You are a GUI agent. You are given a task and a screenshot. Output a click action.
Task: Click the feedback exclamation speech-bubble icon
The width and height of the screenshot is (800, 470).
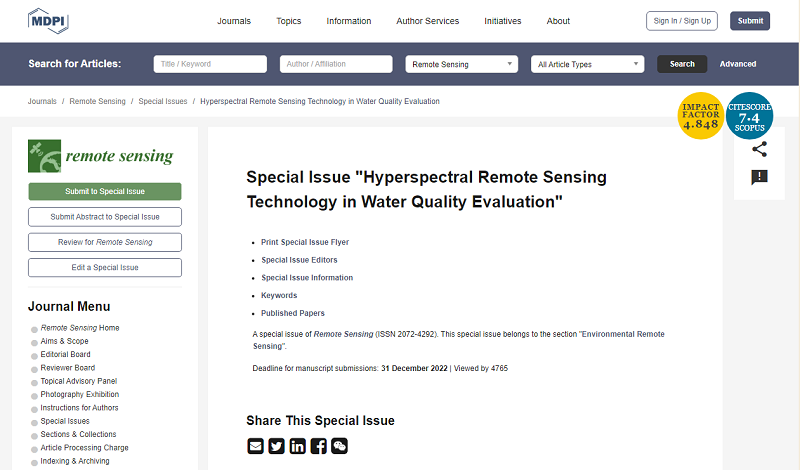(759, 178)
